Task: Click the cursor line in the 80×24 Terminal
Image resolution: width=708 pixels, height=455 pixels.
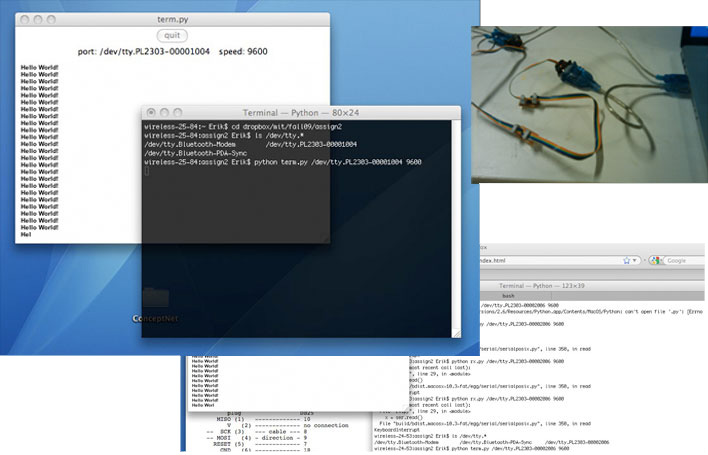Action: pos(147,170)
